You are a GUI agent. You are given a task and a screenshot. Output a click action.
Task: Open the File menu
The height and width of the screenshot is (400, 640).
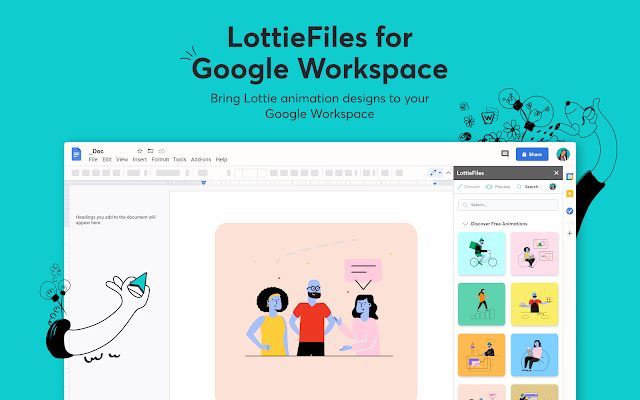[x=93, y=160]
